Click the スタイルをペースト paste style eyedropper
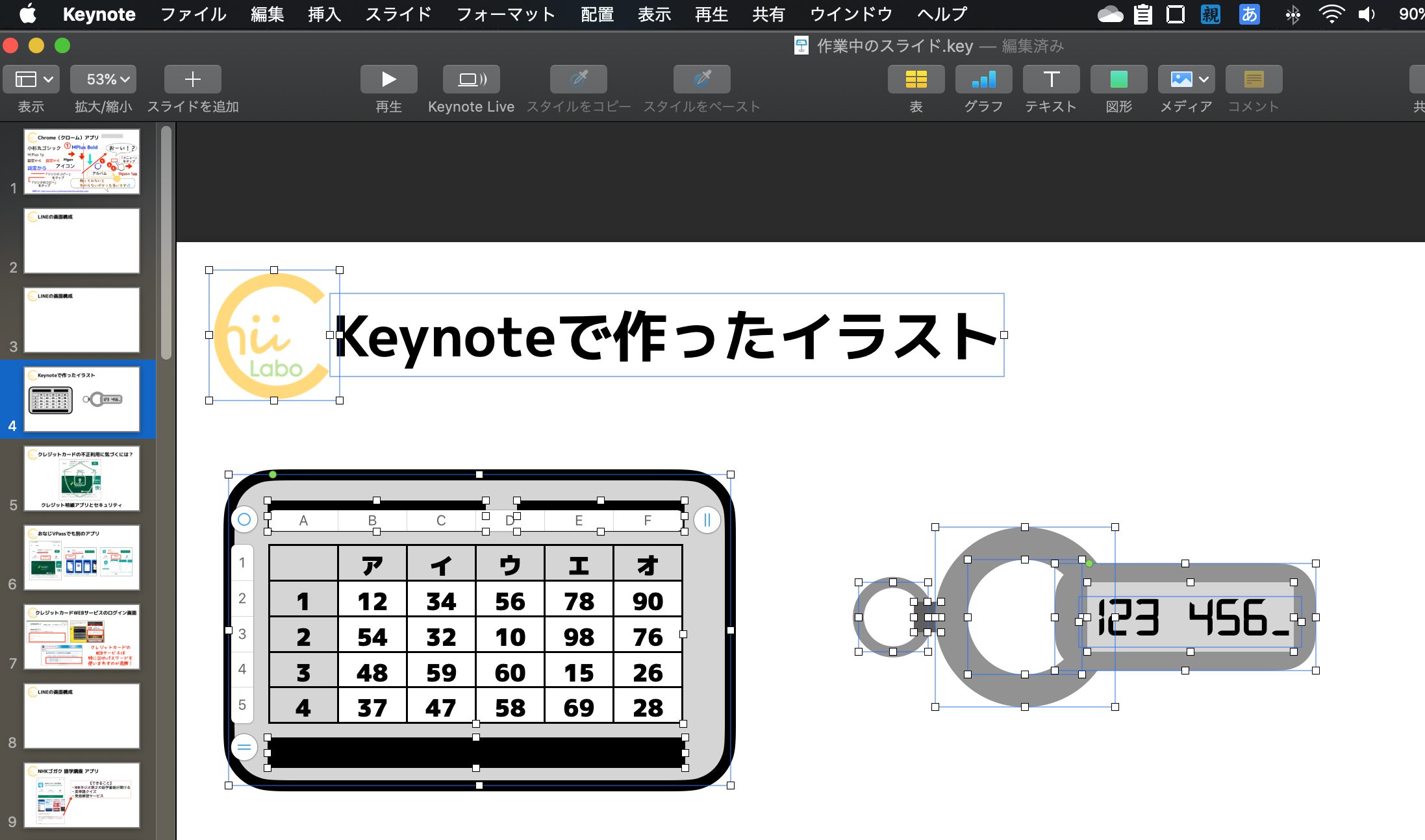 [x=701, y=79]
